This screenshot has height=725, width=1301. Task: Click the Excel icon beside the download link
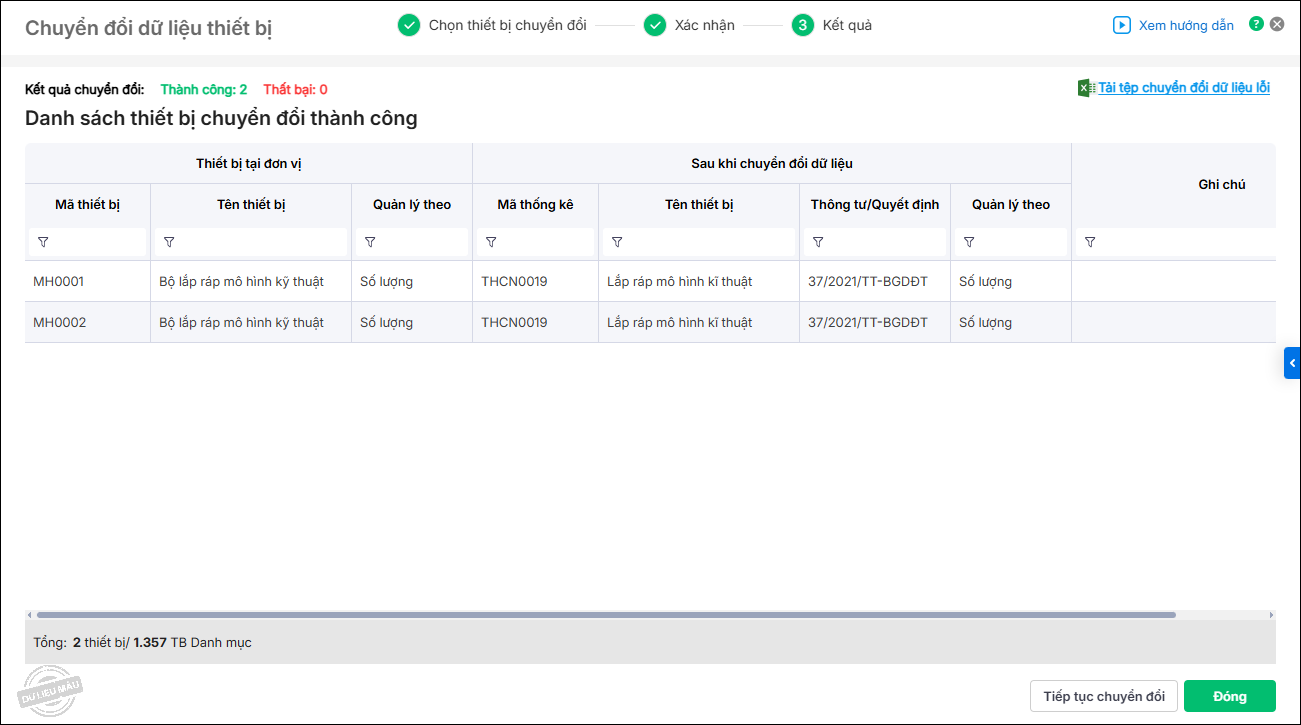(x=1086, y=88)
